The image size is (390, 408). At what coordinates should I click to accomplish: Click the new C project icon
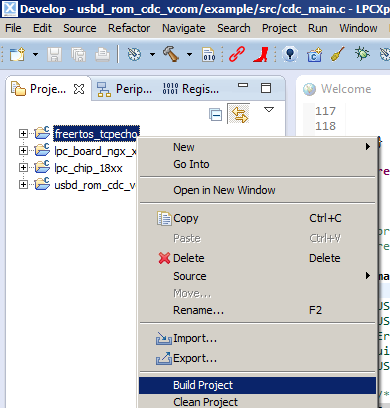coord(314,54)
